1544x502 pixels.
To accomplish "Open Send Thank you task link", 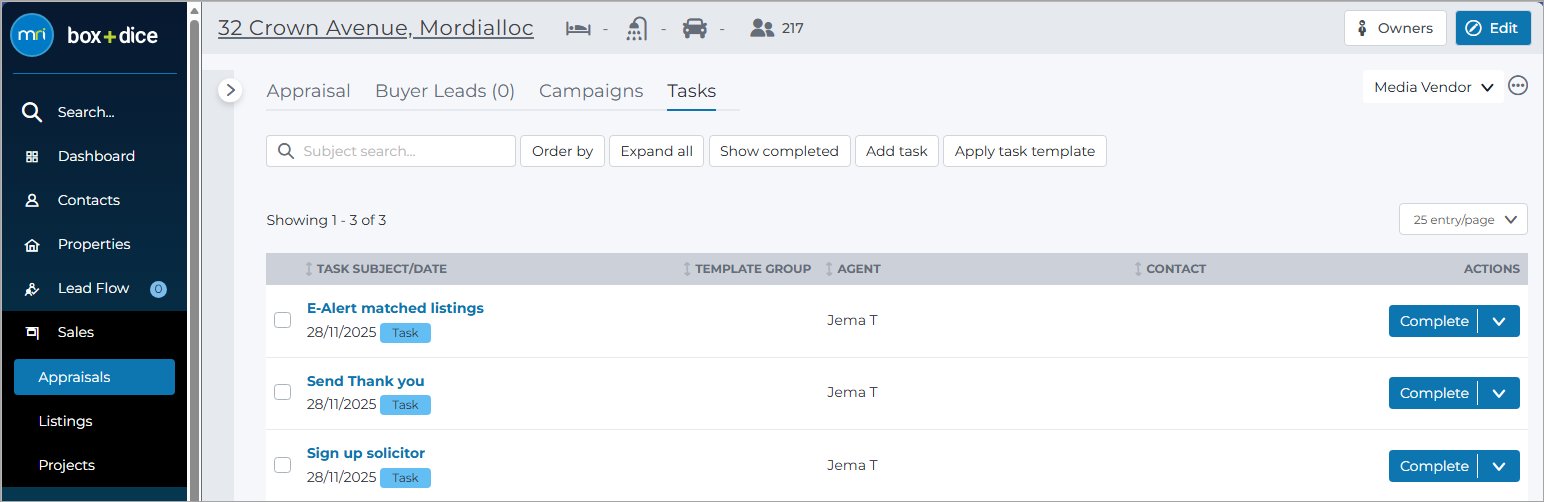I will pyautogui.click(x=366, y=381).
